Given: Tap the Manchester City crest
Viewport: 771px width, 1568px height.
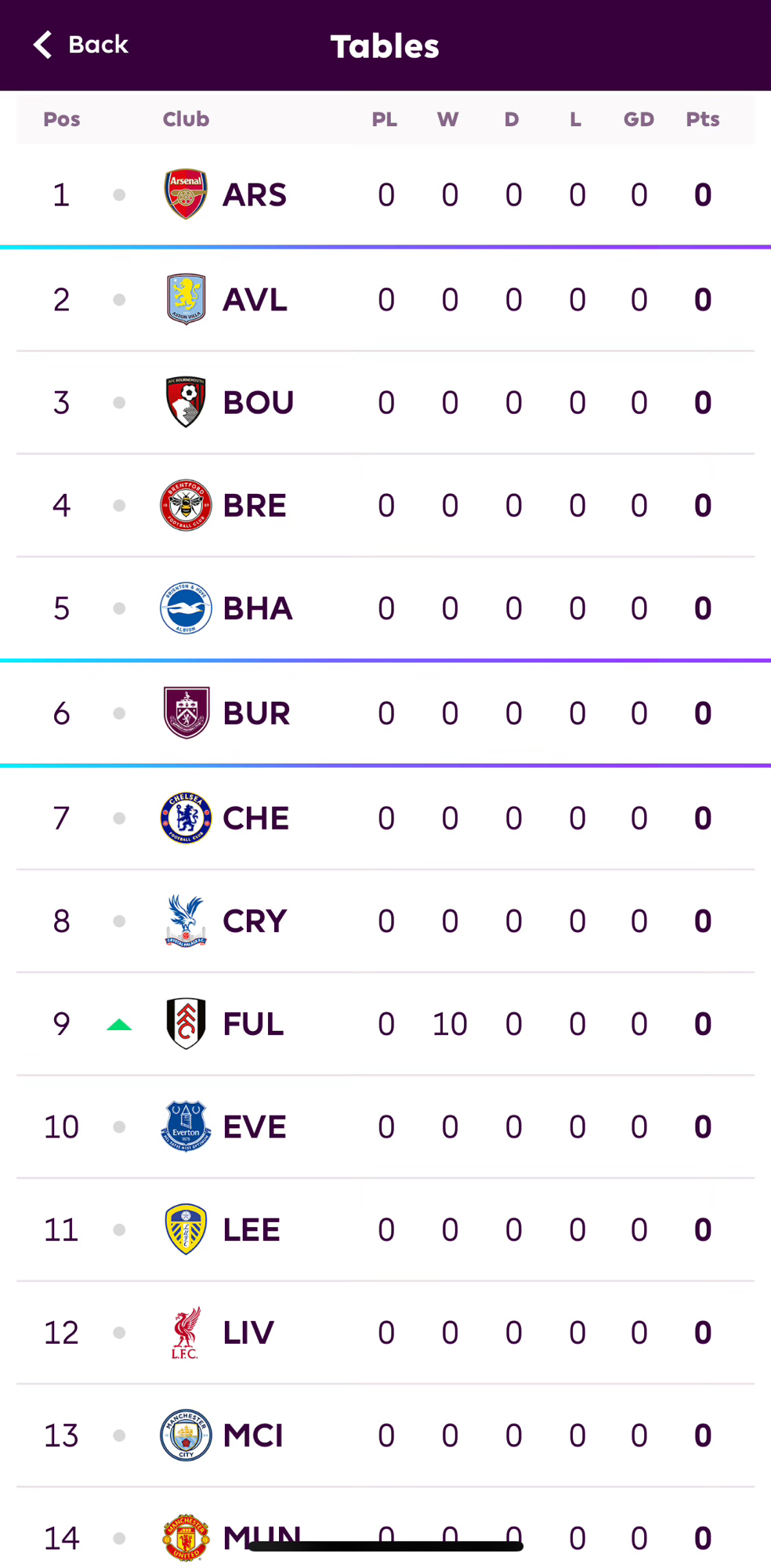Looking at the screenshot, I should [186, 1436].
